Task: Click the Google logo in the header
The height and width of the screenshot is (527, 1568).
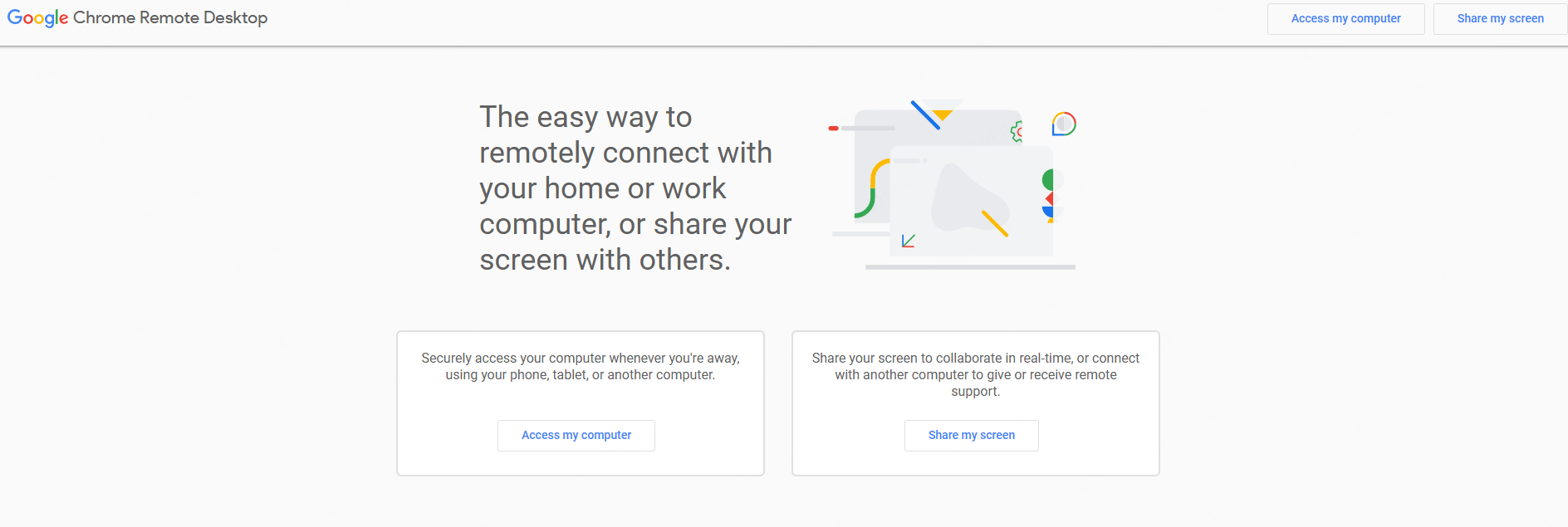Action: [x=37, y=18]
